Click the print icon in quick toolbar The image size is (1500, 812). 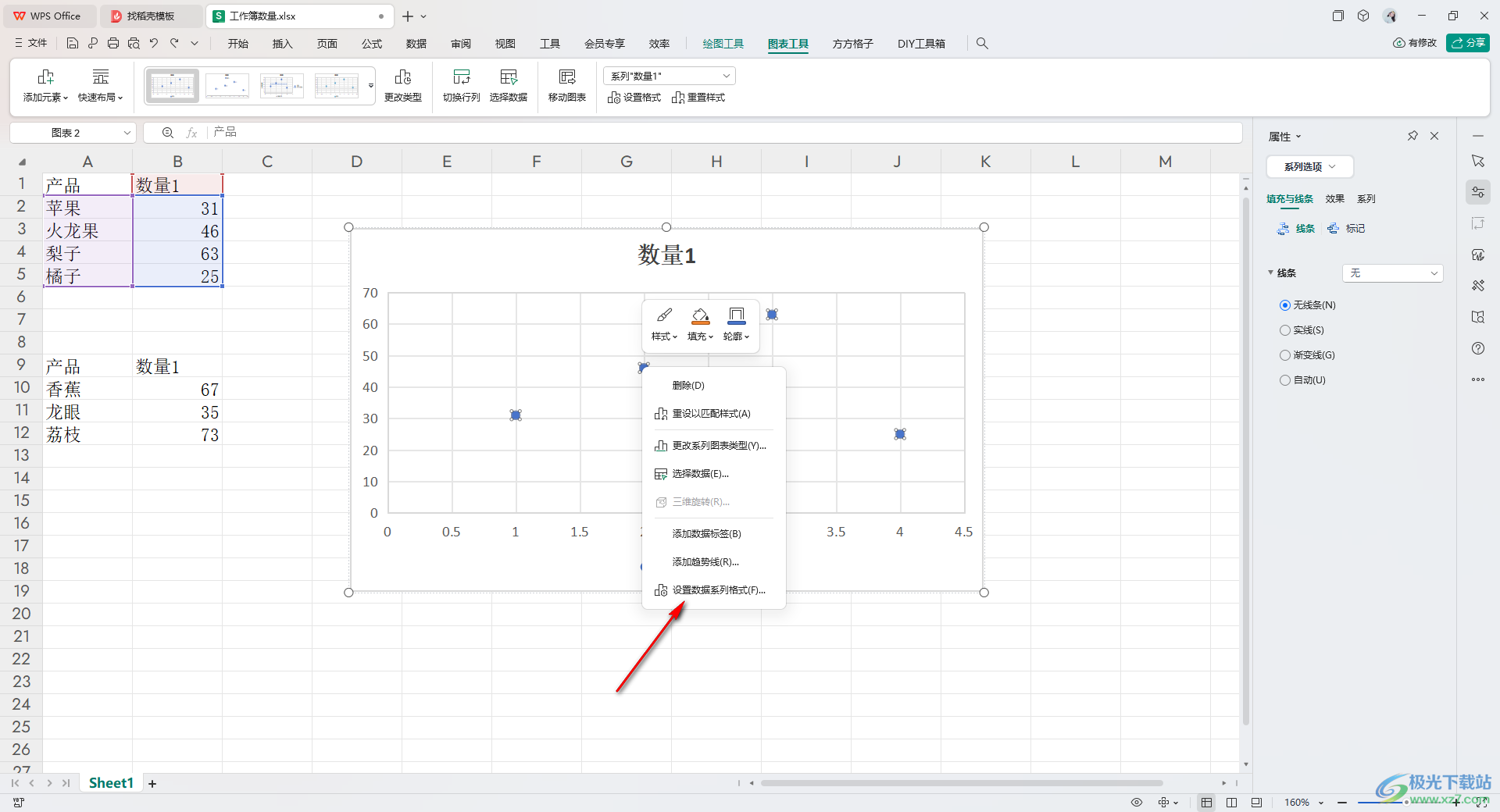coord(113,44)
